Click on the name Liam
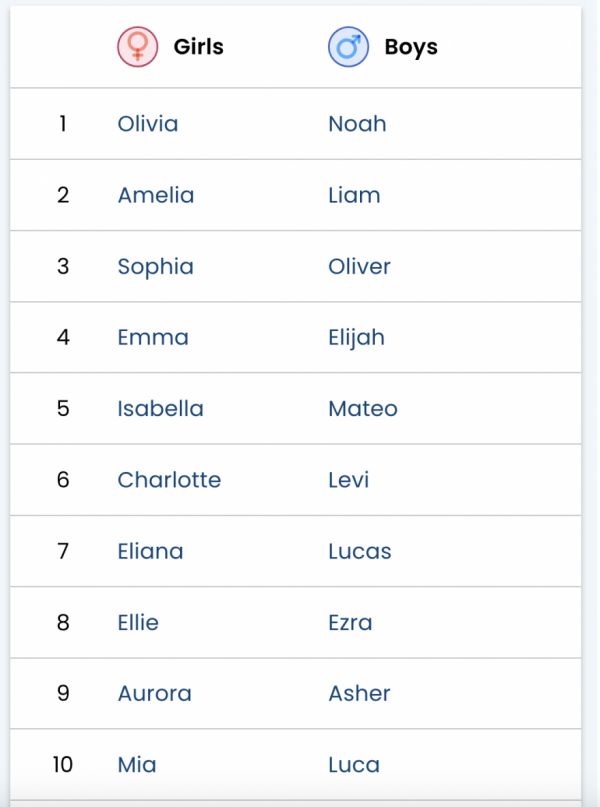Screen dimensions: 600x807 (x=354, y=195)
